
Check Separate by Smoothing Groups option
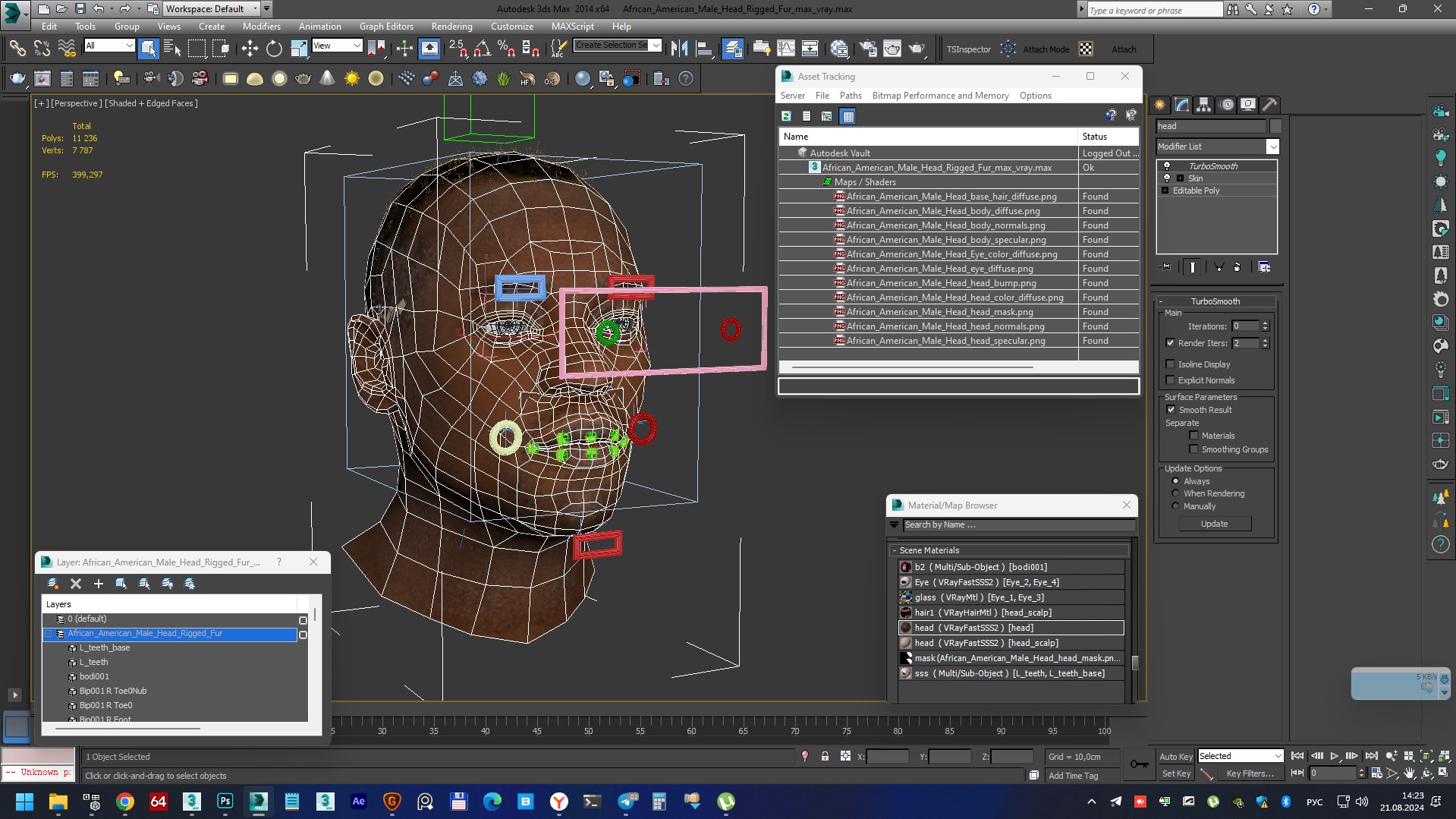1193,449
